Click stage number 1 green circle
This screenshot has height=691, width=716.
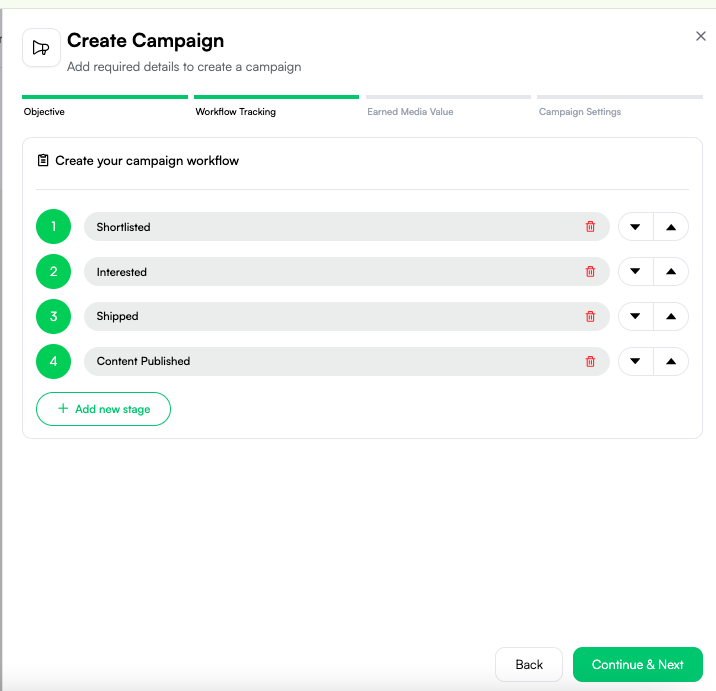[x=53, y=227]
